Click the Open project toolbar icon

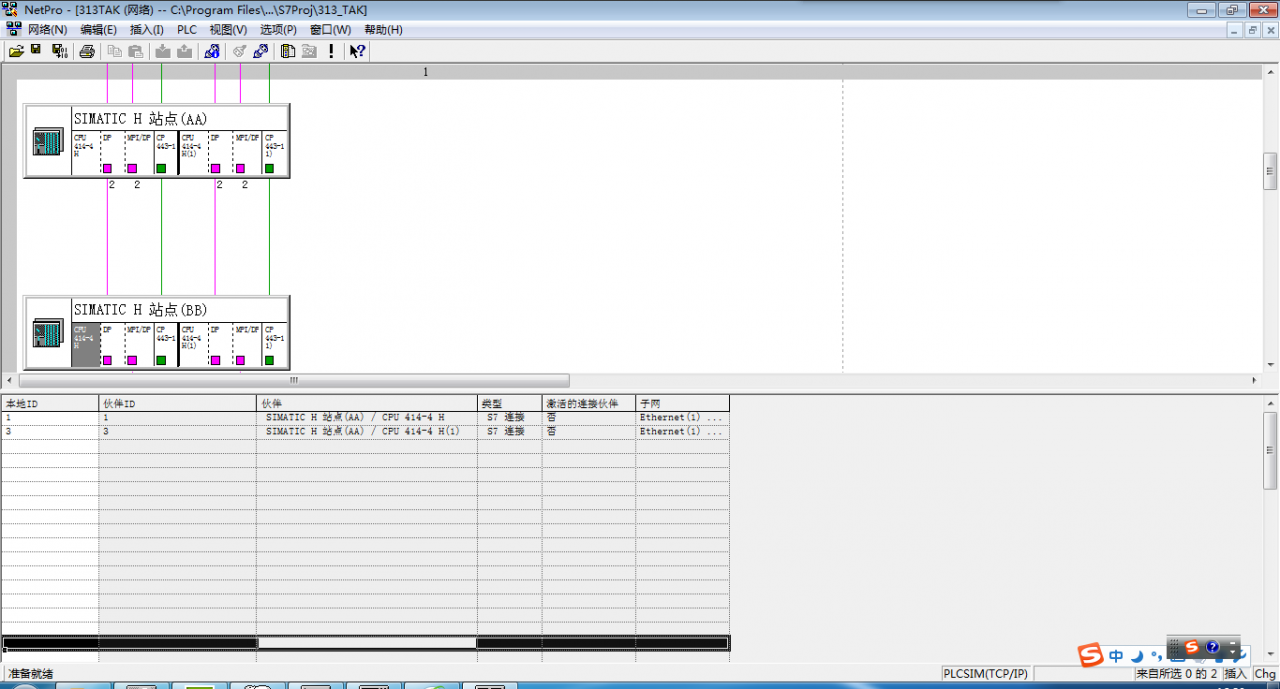(16, 51)
